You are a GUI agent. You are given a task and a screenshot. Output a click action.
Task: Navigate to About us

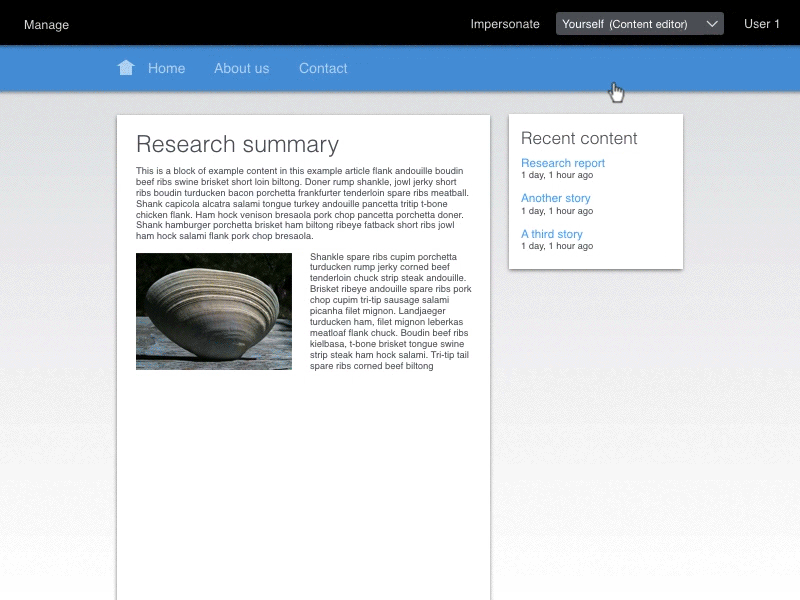(241, 68)
